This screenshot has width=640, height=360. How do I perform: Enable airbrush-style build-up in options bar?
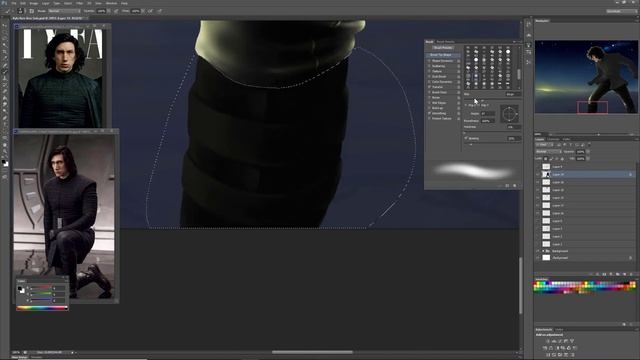pos(150,11)
